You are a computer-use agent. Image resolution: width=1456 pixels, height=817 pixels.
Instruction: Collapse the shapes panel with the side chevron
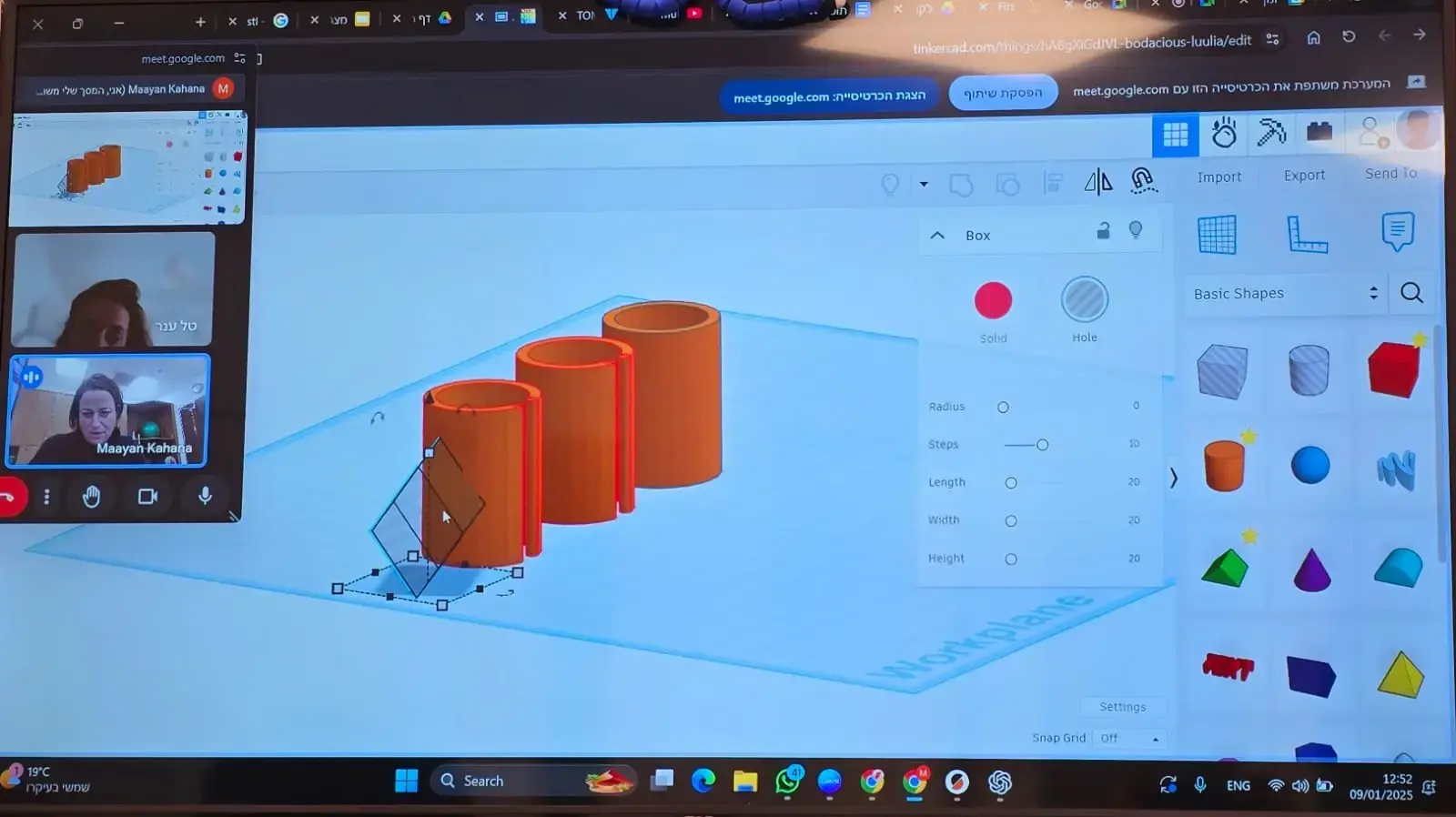[x=1173, y=478]
